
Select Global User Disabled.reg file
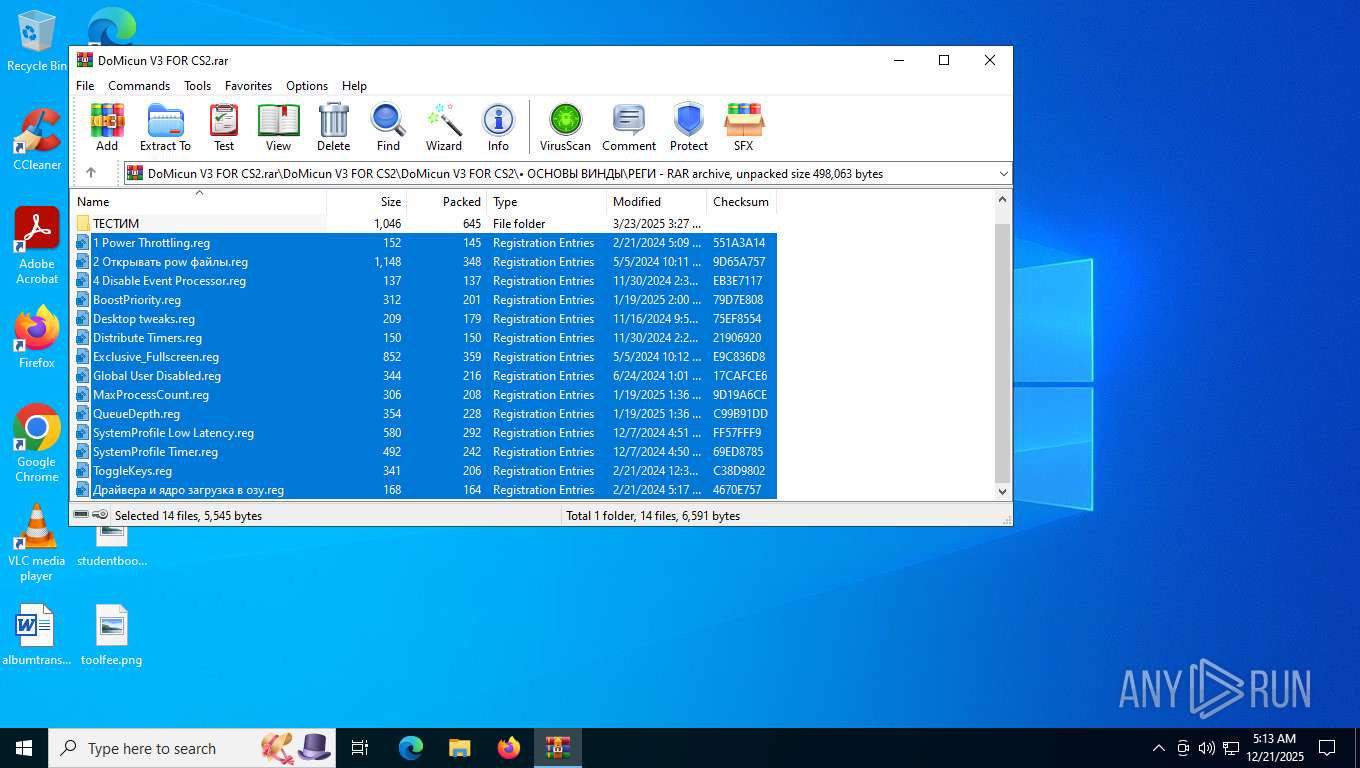click(x=157, y=375)
